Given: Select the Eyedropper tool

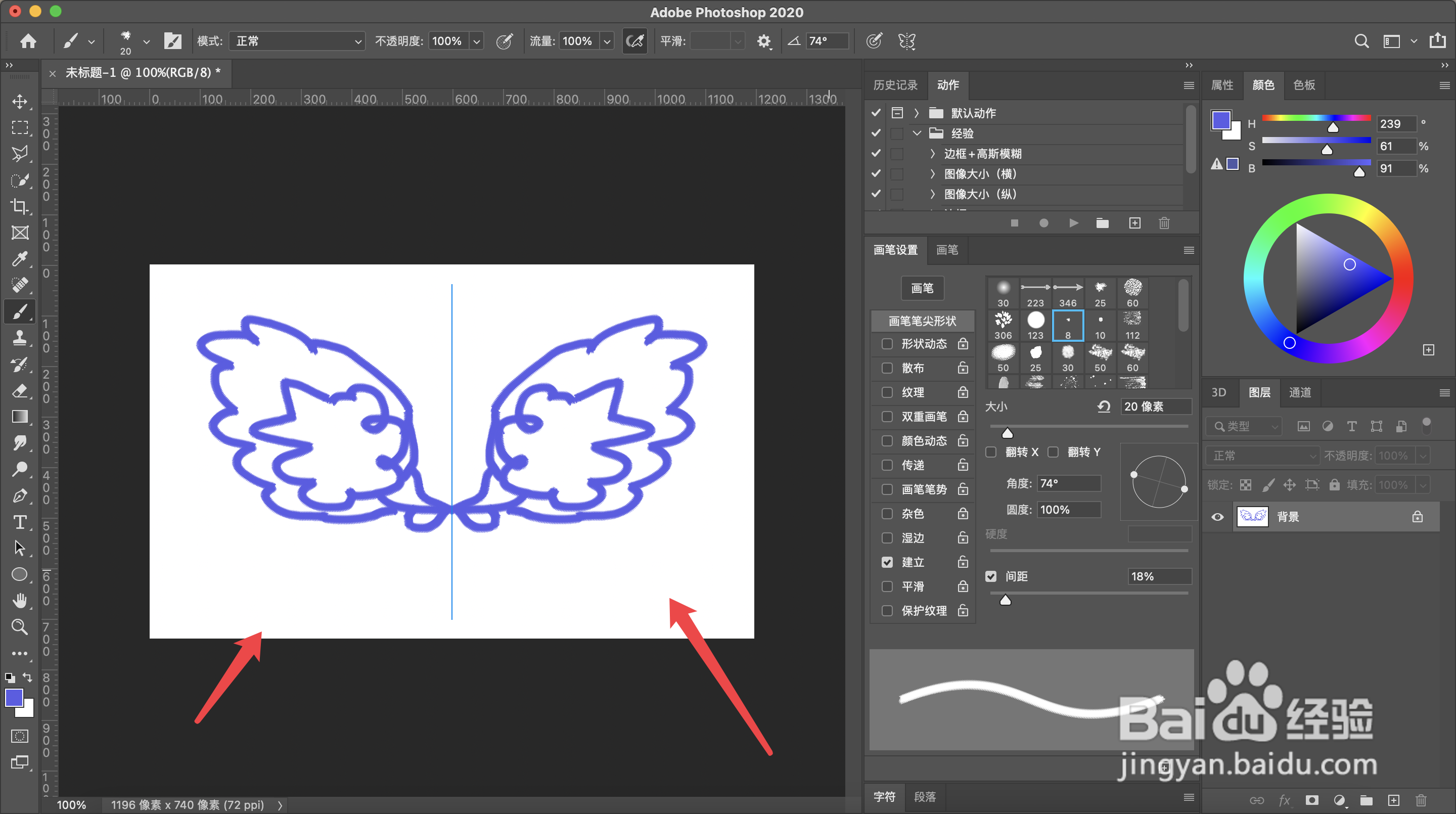Looking at the screenshot, I should coord(20,259).
